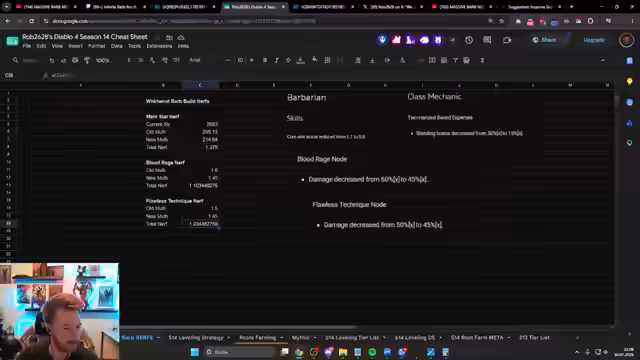The height and width of the screenshot is (360, 640).
Task: Open vertical align option
Action: click(x=372, y=60)
